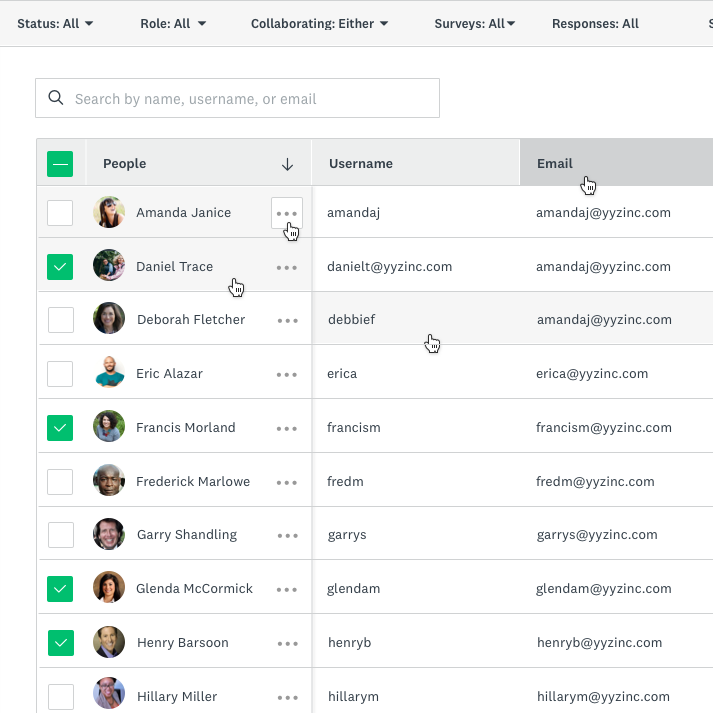Open the Status: All filter dropdown
Screen dimensions: 713x713
[x=55, y=24]
